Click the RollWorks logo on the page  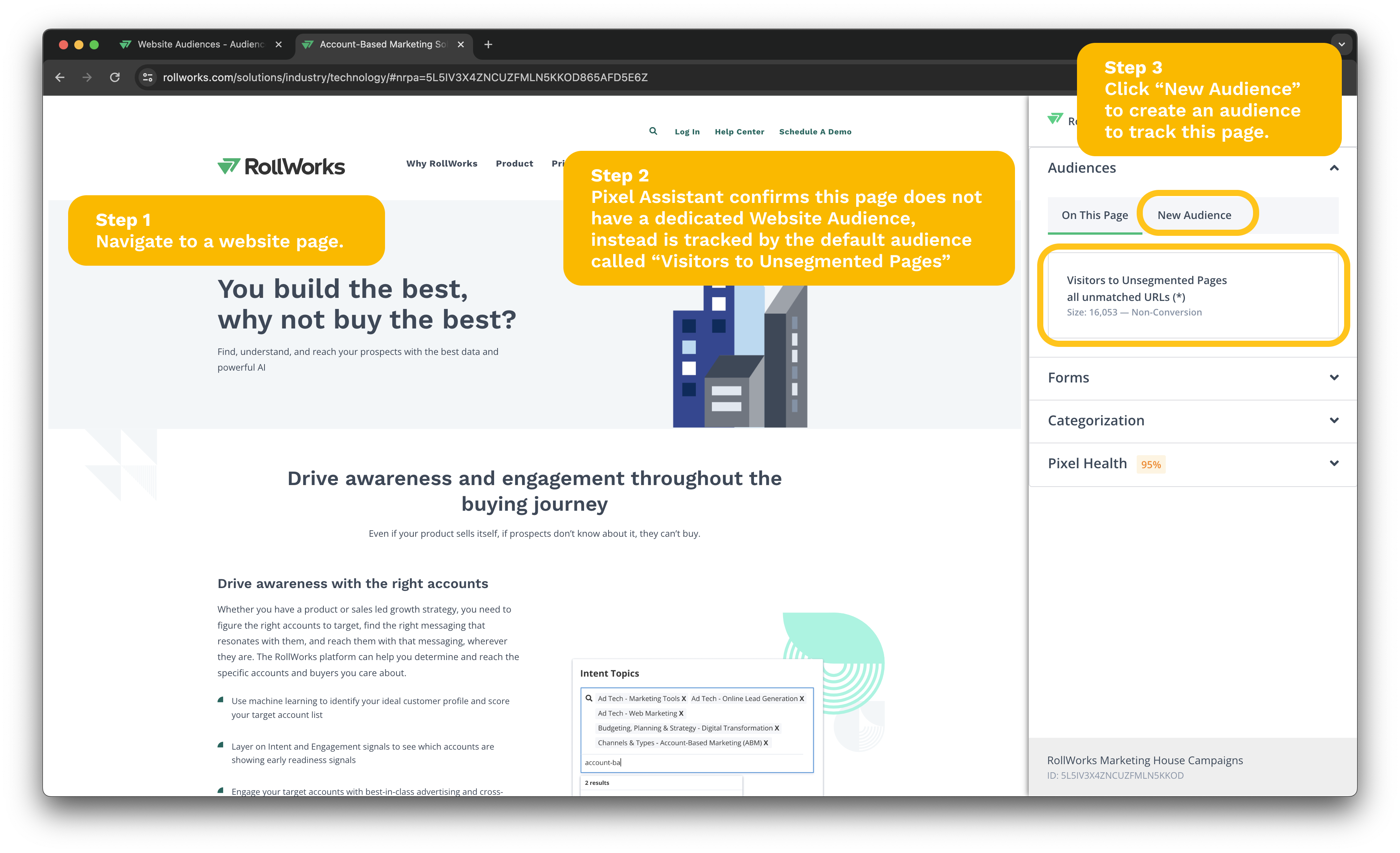(281, 167)
